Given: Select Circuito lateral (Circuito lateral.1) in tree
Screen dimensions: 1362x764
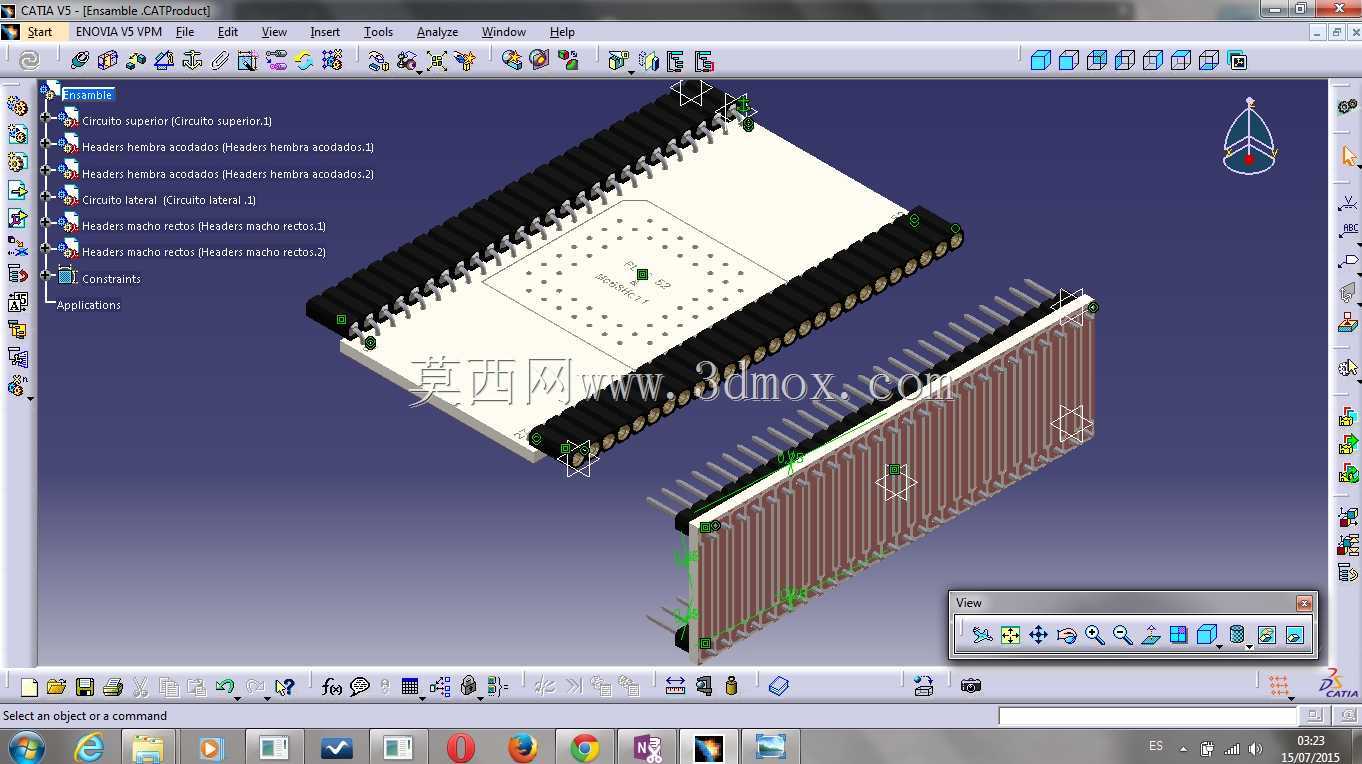Looking at the screenshot, I should (169, 200).
